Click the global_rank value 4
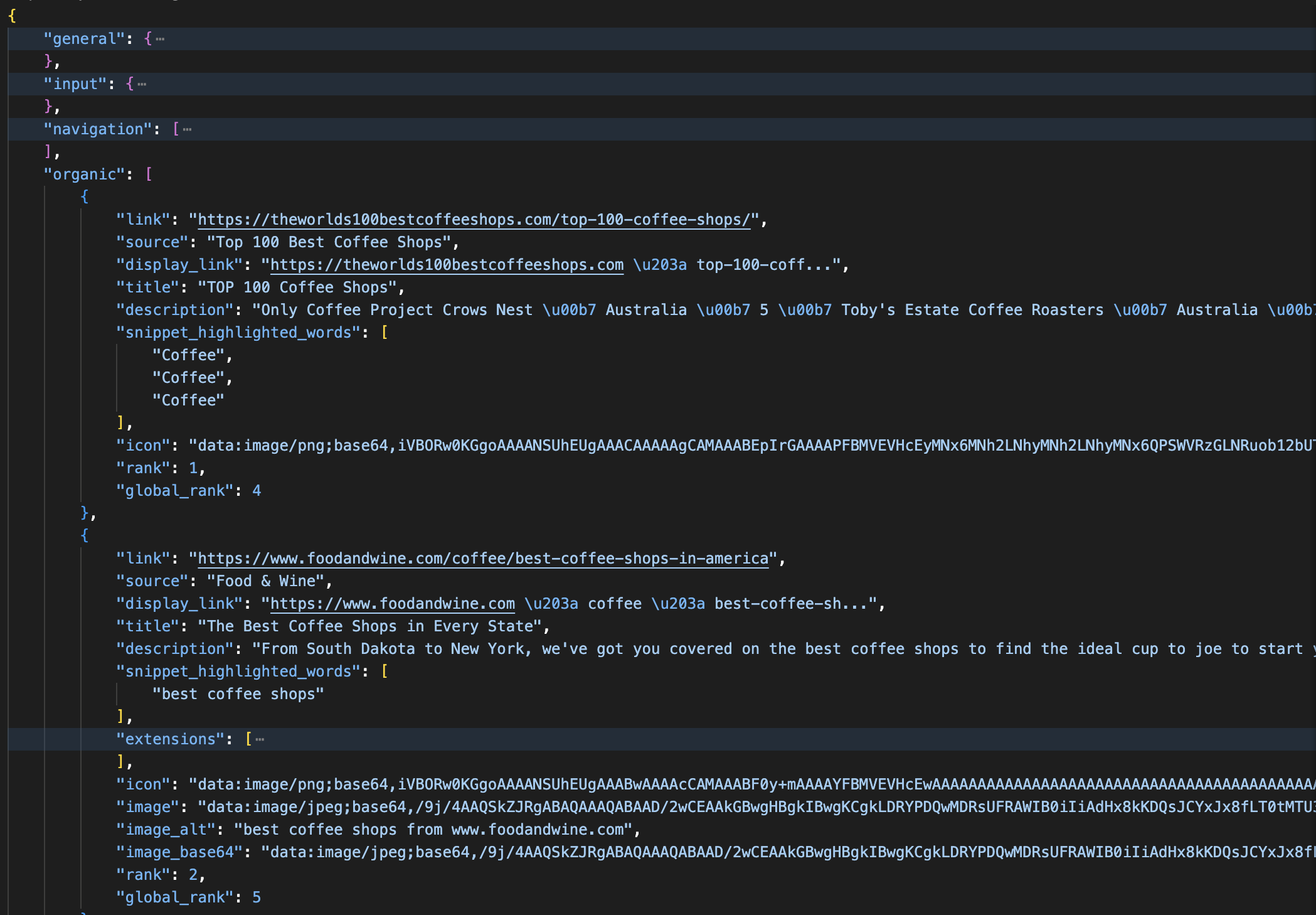Viewport: 1316px width, 915px height. click(257, 490)
